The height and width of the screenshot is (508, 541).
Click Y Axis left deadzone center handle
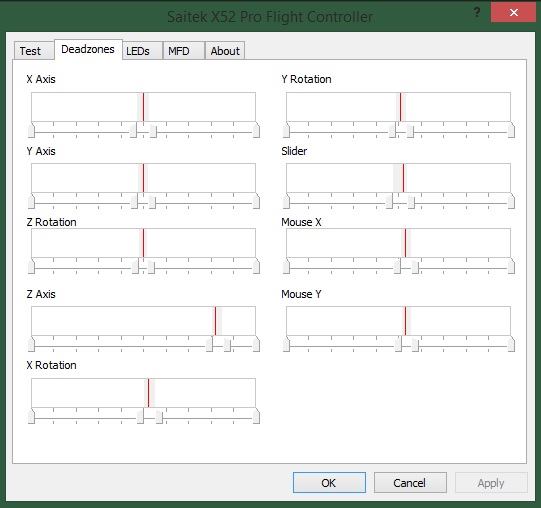coord(134,202)
